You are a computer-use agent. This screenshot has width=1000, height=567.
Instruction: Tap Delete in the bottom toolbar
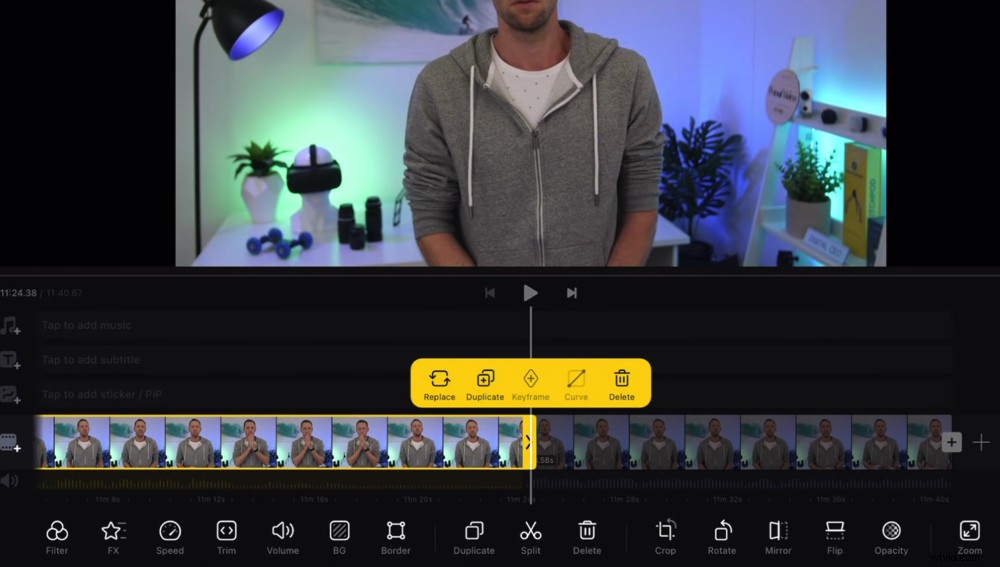click(x=587, y=537)
